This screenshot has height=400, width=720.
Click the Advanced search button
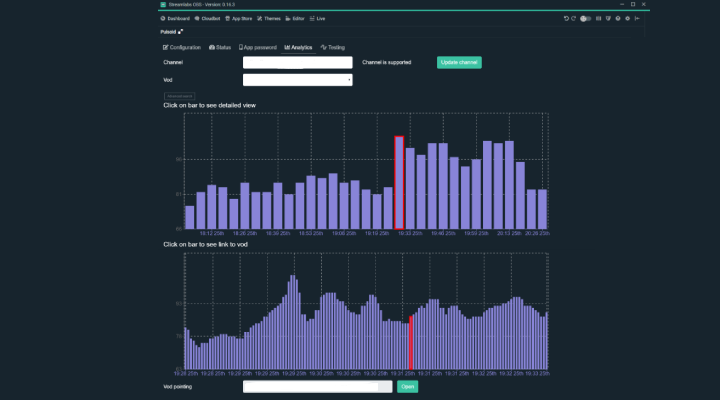(x=180, y=96)
